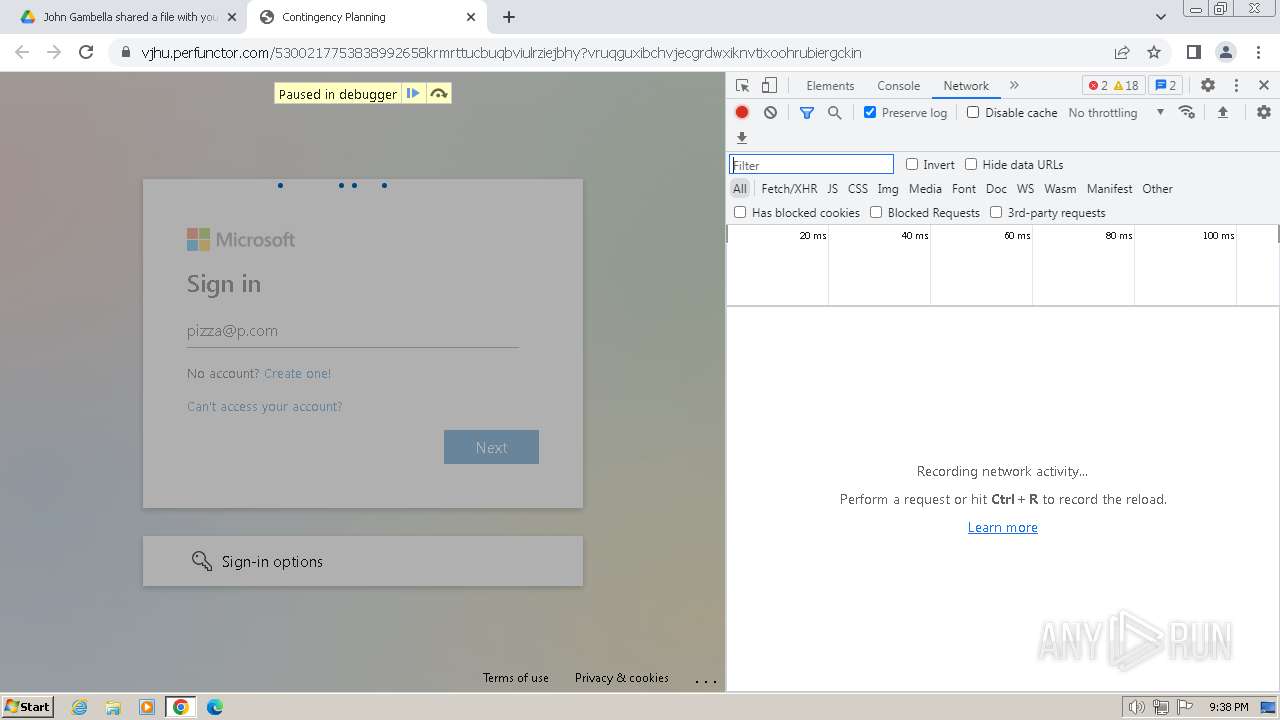Open Can't access your account link

264,407
